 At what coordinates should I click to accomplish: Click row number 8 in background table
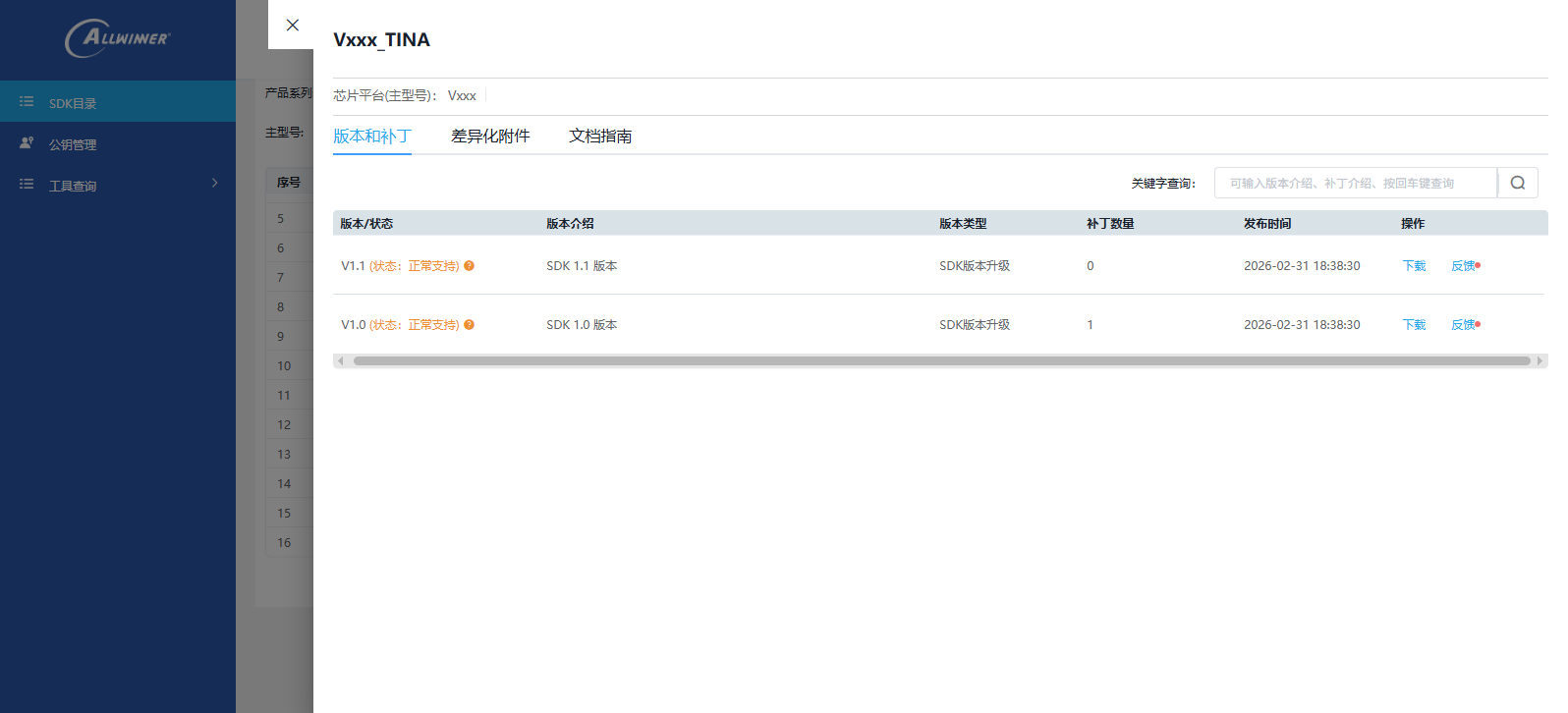click(280, 307)
